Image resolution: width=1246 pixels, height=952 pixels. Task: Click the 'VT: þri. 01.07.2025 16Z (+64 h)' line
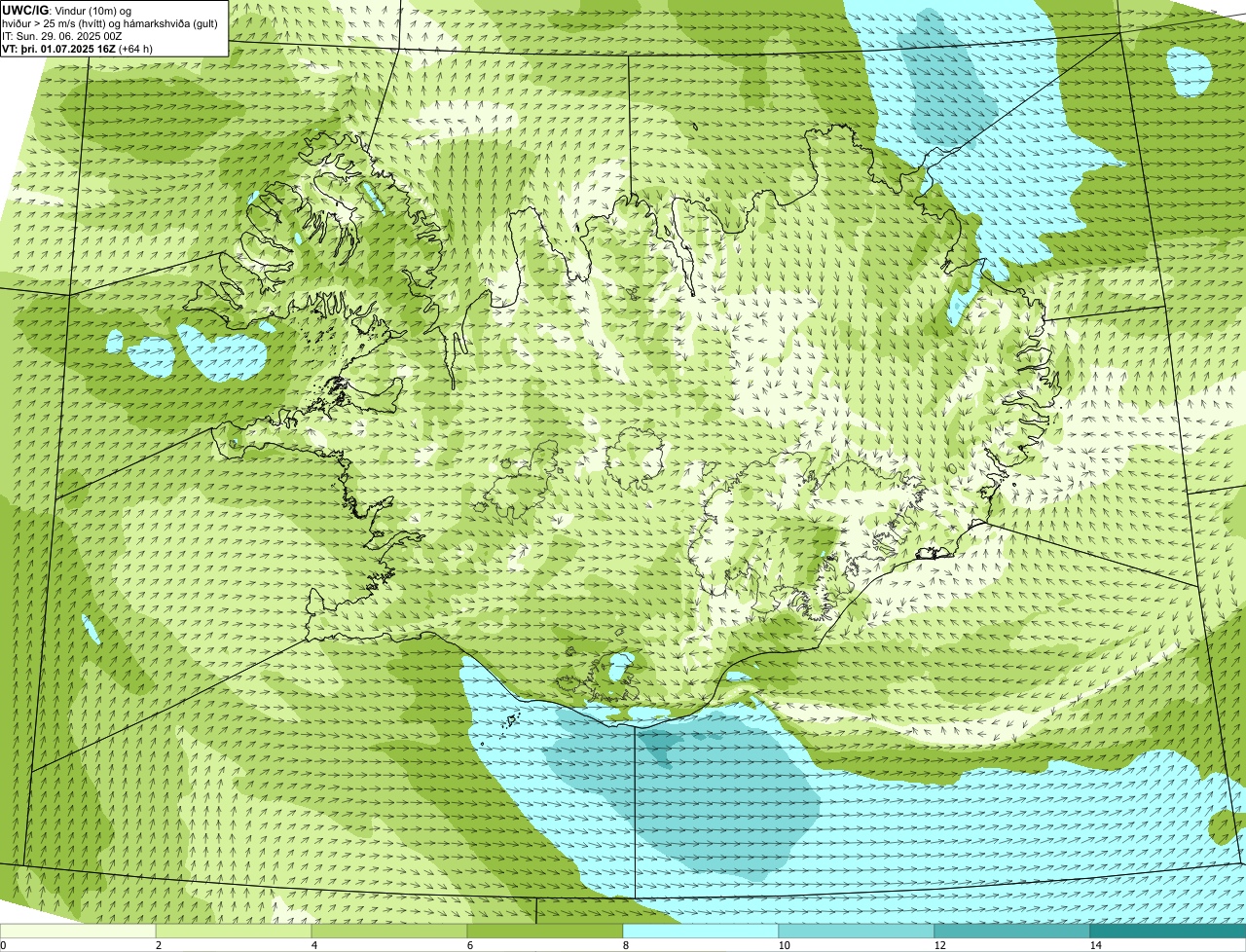point(78,48)
